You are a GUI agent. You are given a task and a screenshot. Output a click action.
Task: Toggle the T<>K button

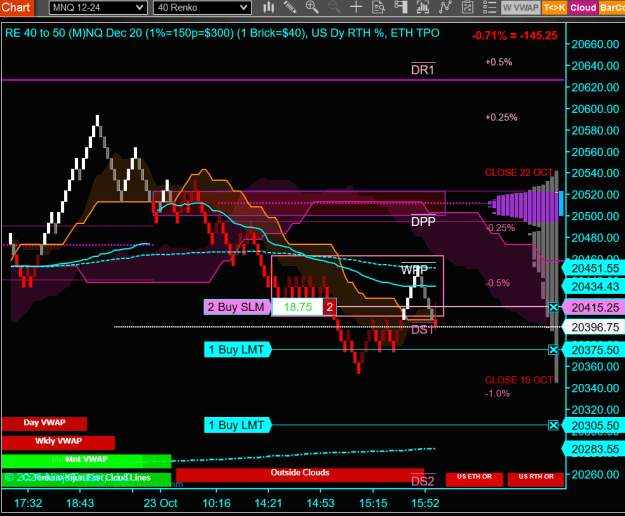pyautogui.click(x=554, y=8)
